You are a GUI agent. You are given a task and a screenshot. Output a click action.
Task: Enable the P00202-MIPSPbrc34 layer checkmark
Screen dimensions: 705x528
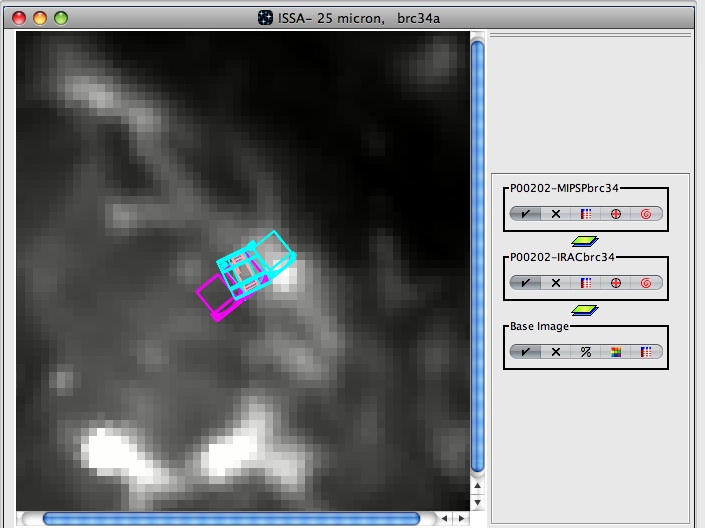coord(526,214)
